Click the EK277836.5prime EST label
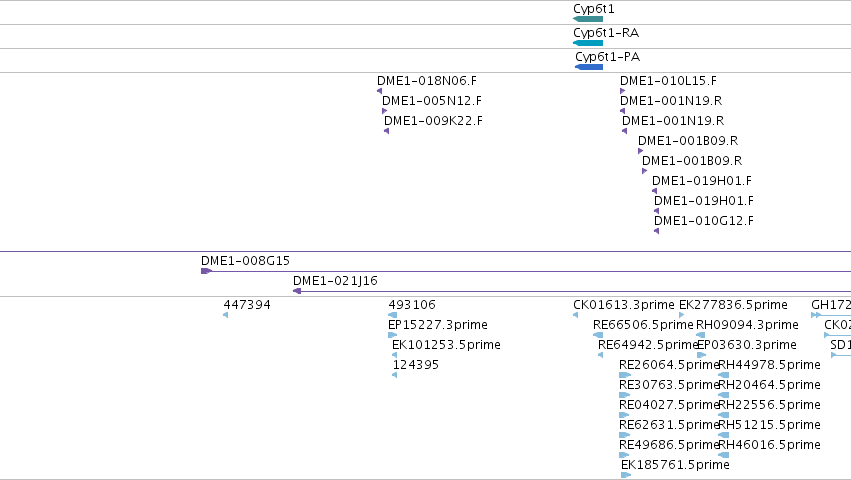 coord(733,305)
